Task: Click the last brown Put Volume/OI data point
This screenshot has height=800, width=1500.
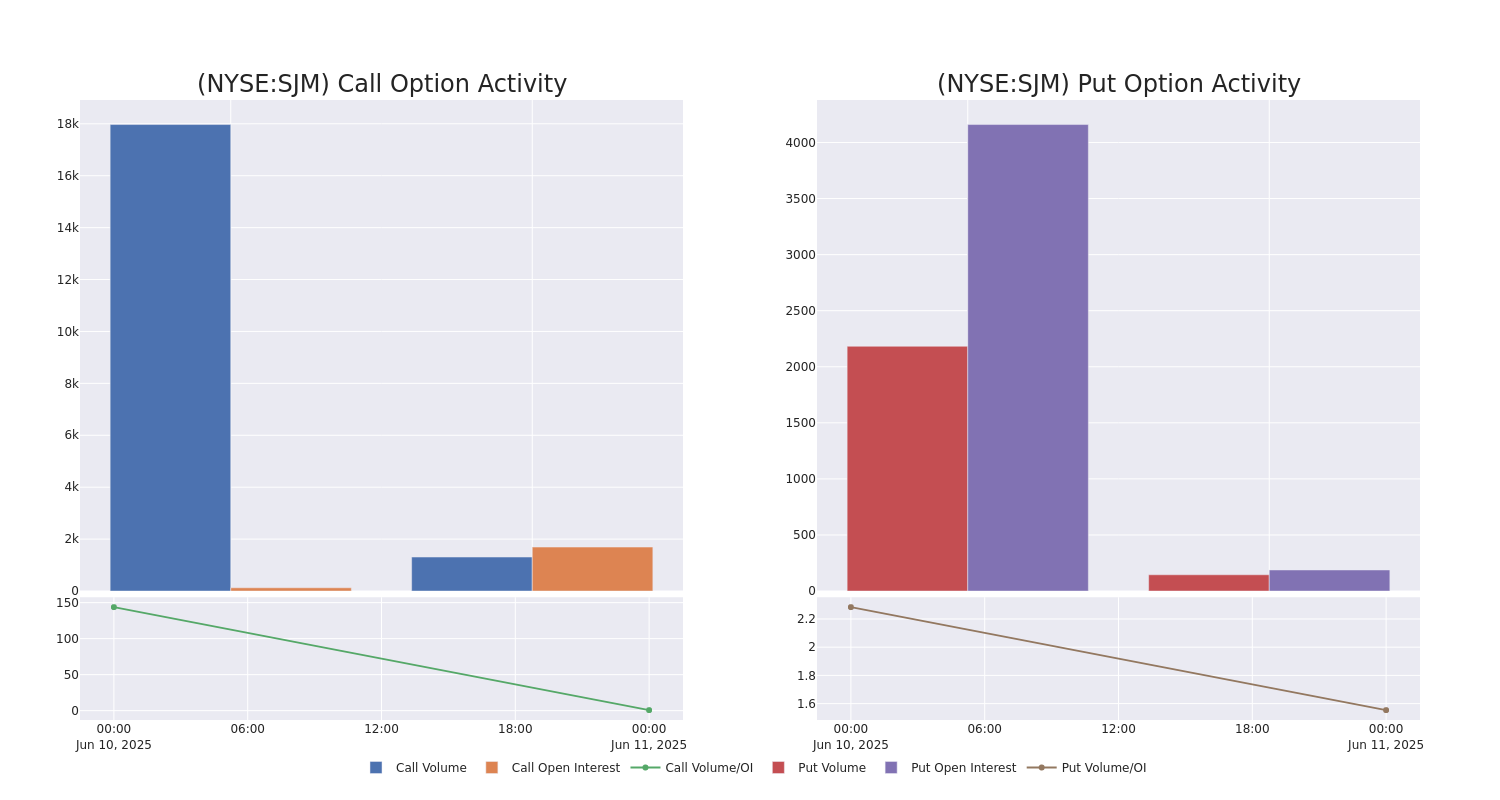Action: (1385, 710)
